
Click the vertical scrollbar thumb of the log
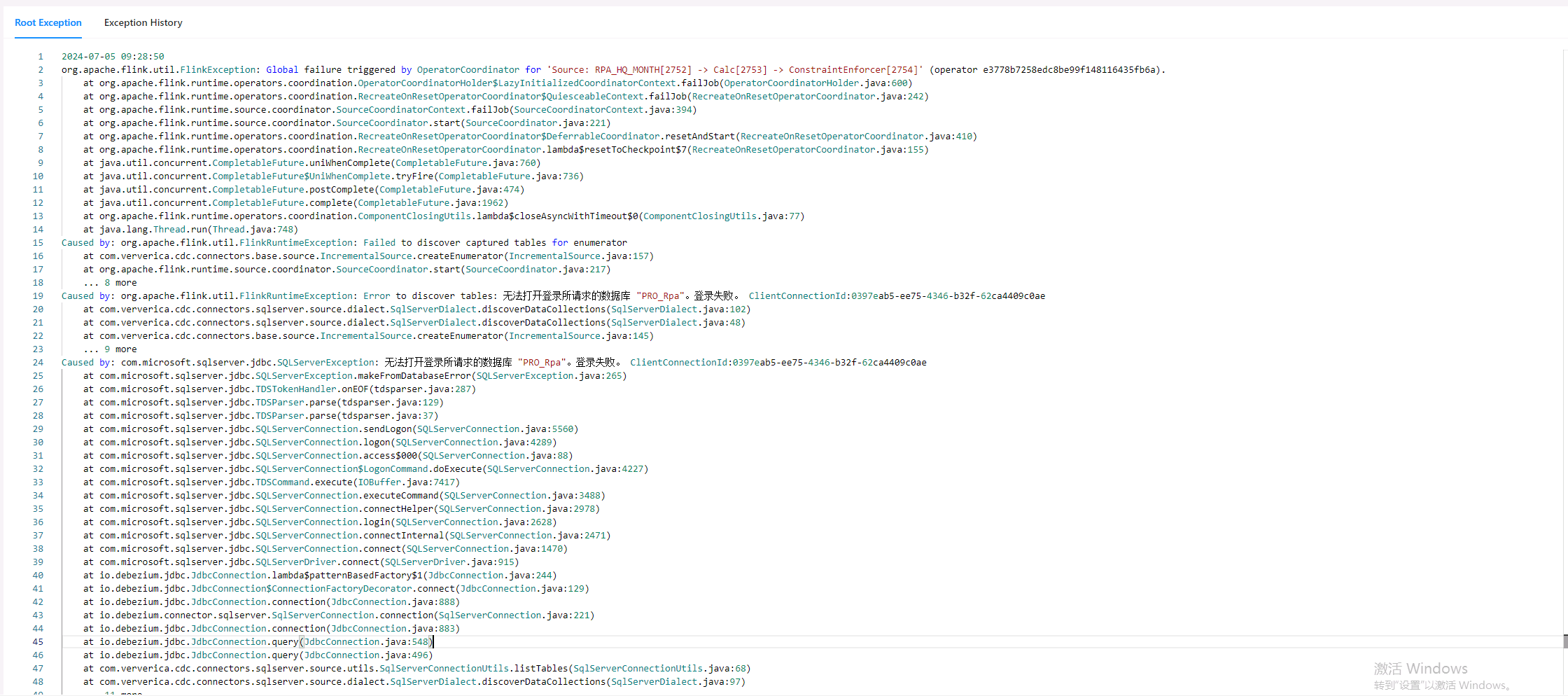(x=1565, y=641)
